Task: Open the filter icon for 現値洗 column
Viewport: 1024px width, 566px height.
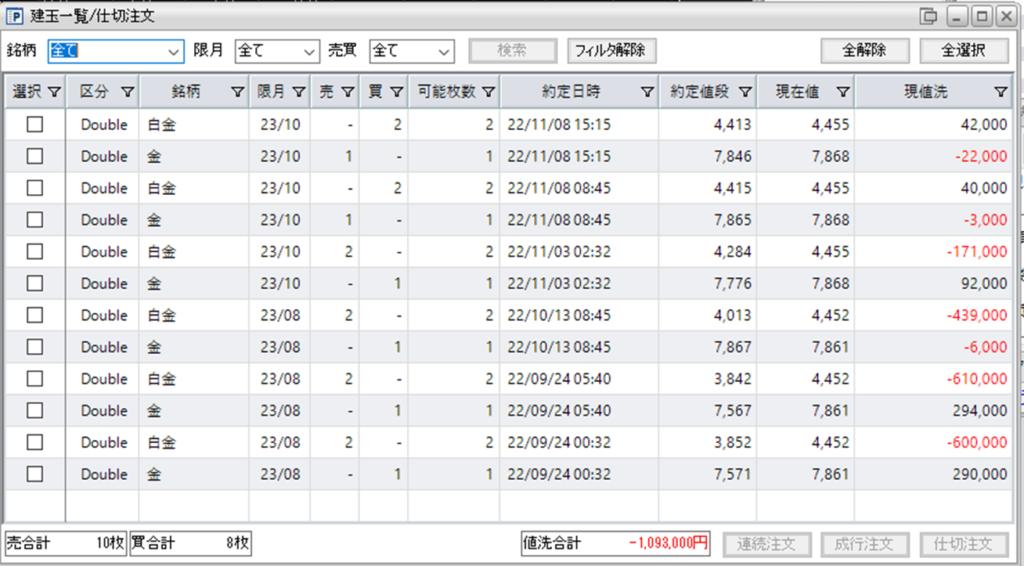Action: [x=1000, y=92]
